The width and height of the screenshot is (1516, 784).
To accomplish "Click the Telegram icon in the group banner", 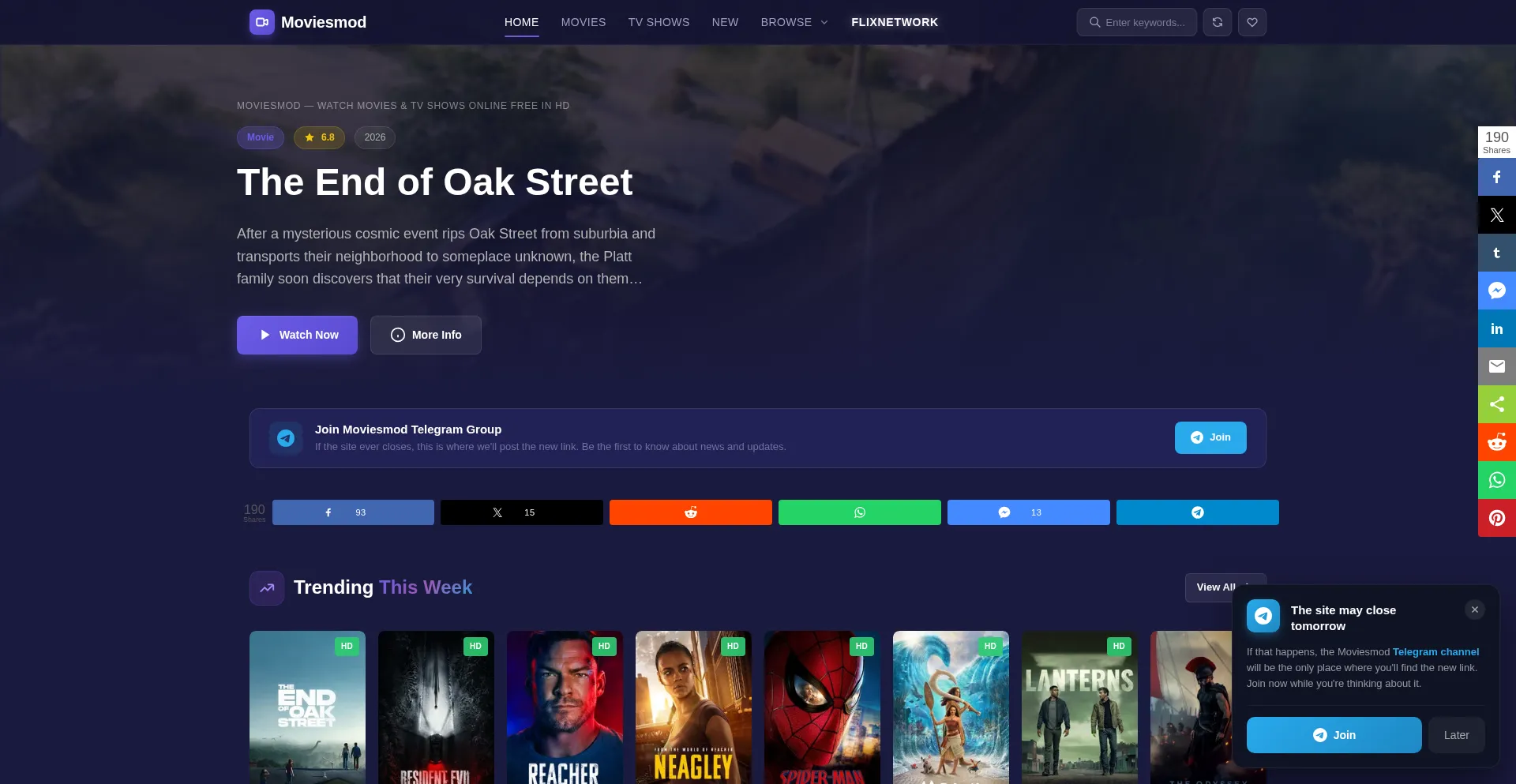I will 286,438.
